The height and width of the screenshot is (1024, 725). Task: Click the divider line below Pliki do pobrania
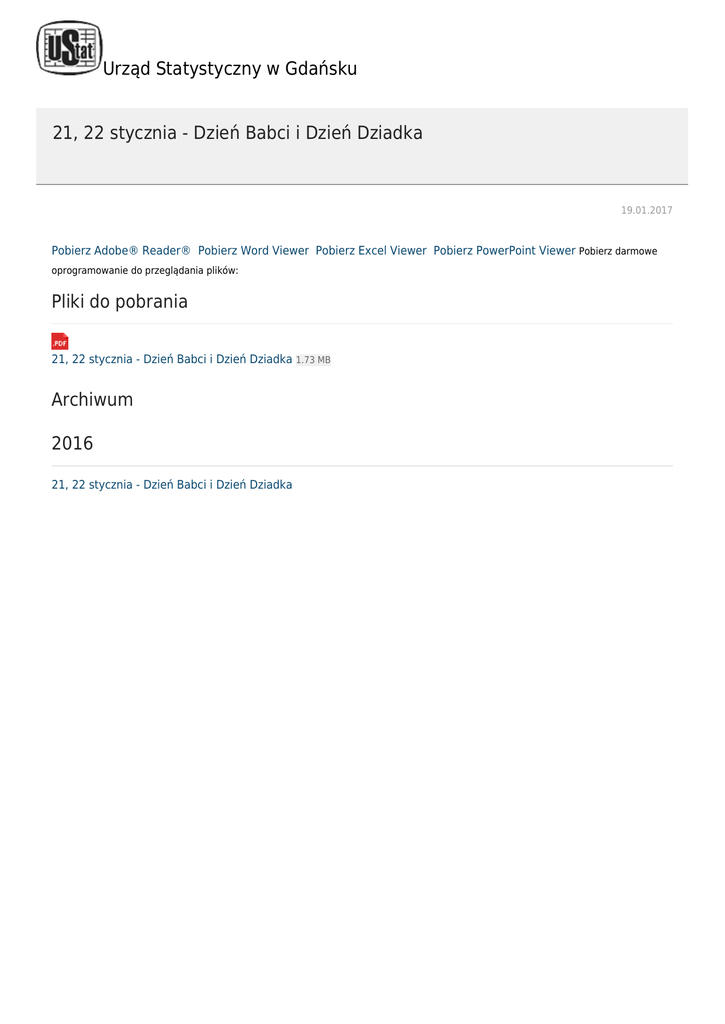[362, 323]
